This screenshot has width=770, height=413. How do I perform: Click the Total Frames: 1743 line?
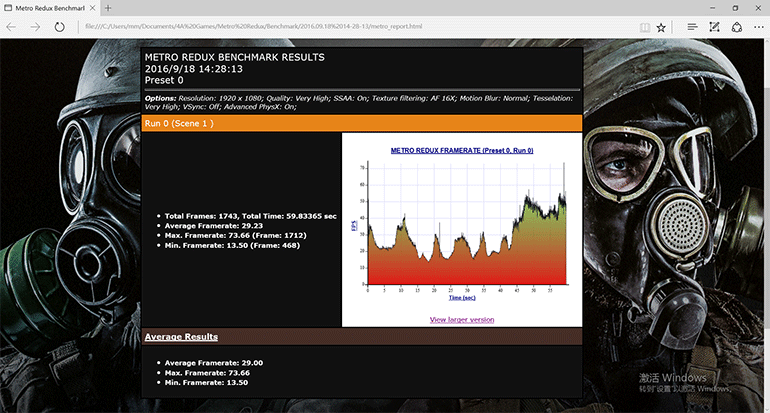point(250,216)
